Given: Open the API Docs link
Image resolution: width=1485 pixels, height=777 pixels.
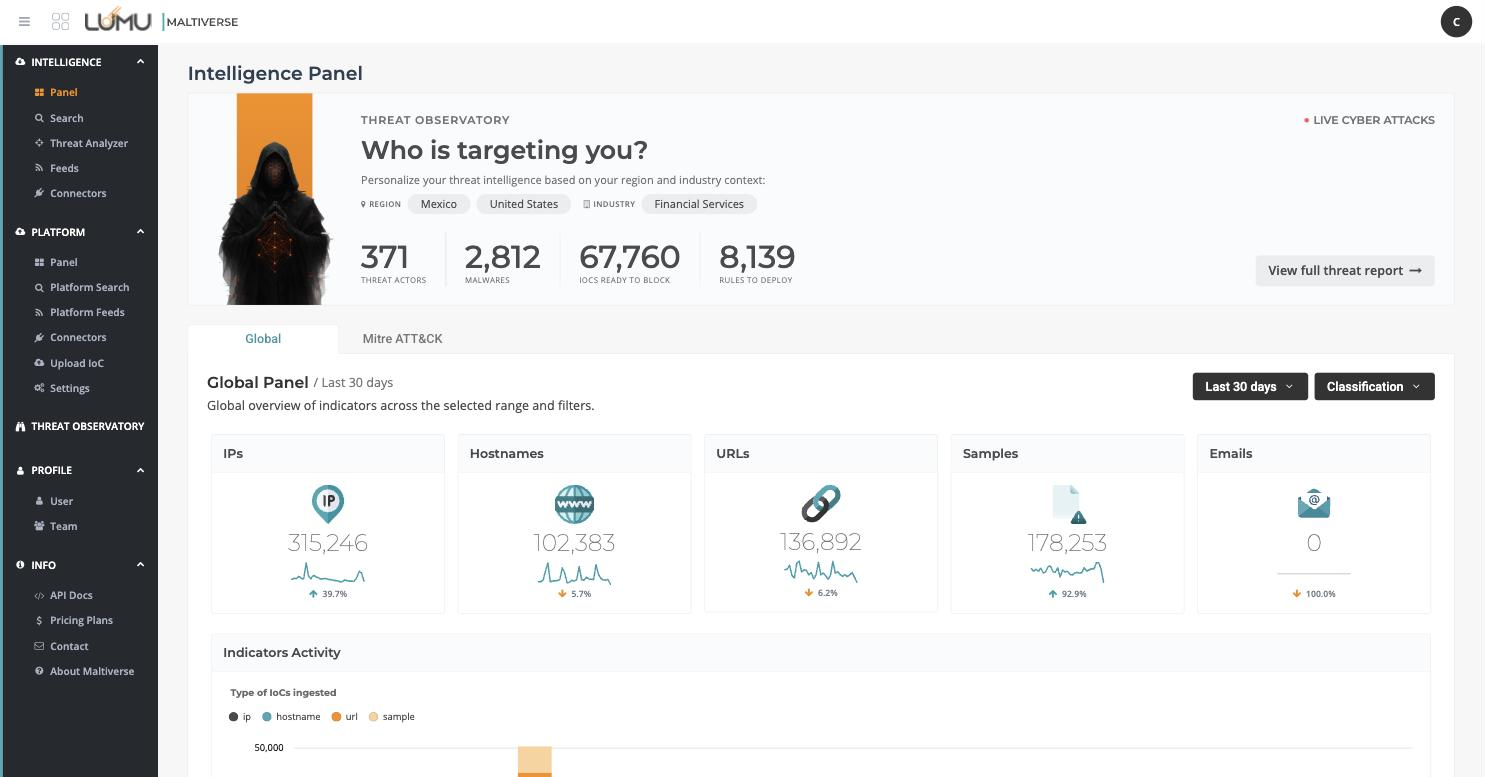Looking at the screenshot, I should (x=71, y=595).
